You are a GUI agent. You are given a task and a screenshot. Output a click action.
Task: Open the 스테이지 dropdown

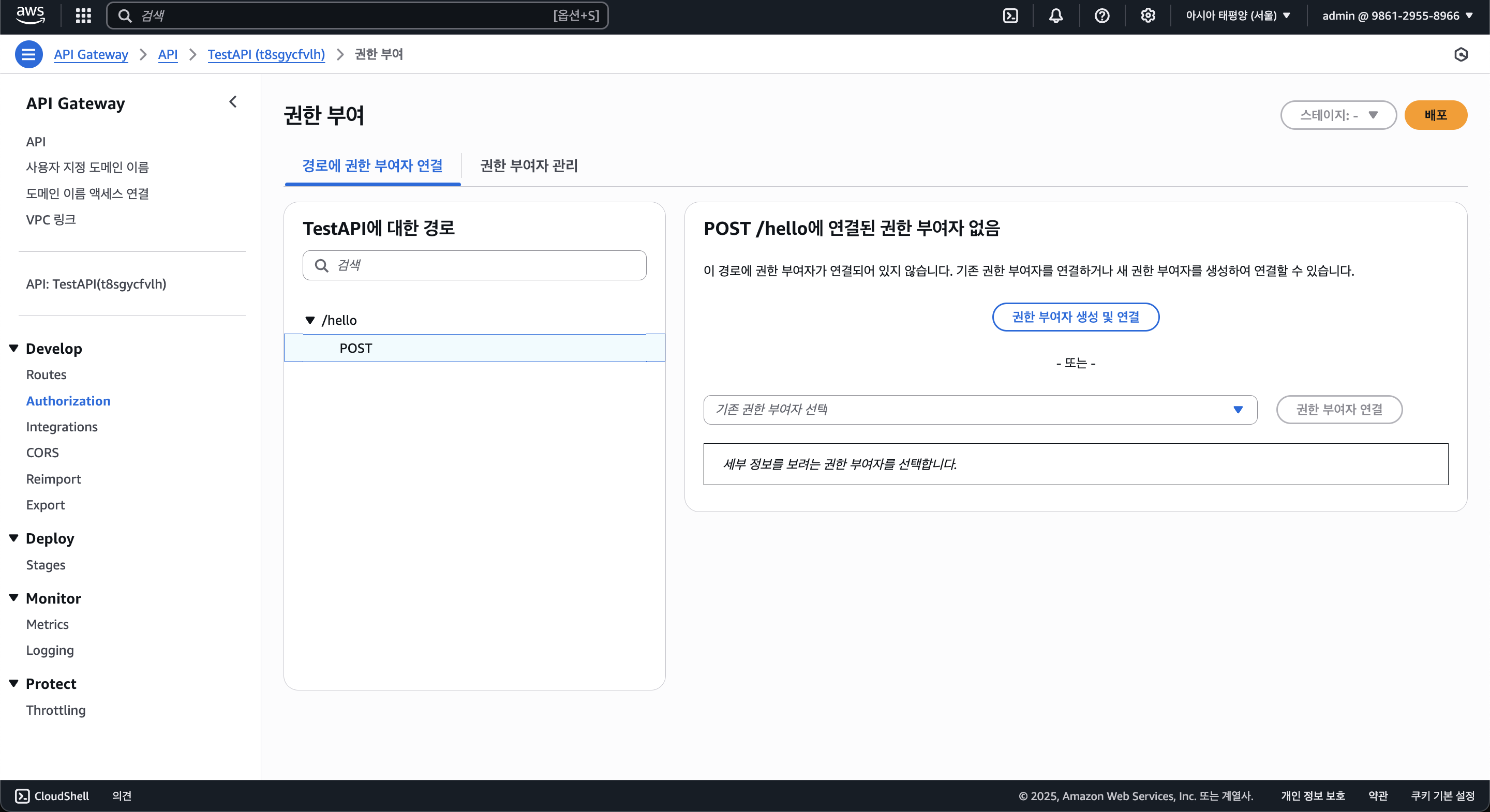1338,115
